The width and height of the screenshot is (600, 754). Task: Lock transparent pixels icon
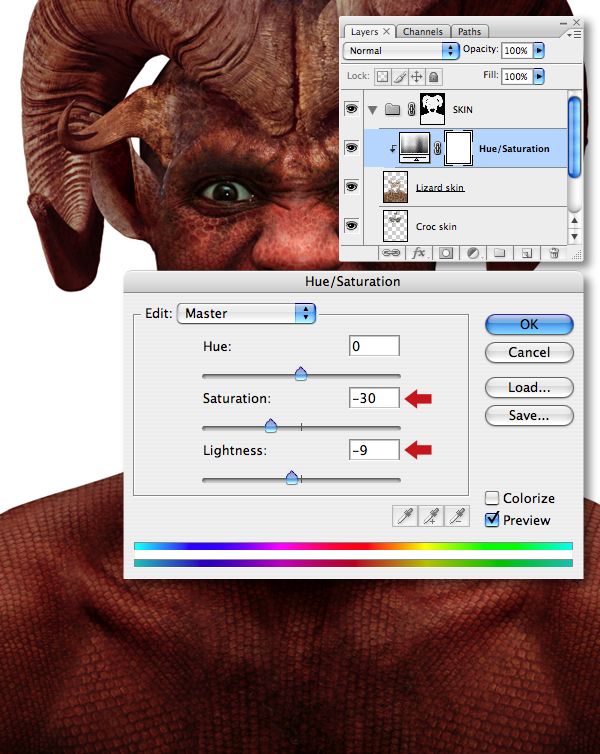[x=382, y=76]
